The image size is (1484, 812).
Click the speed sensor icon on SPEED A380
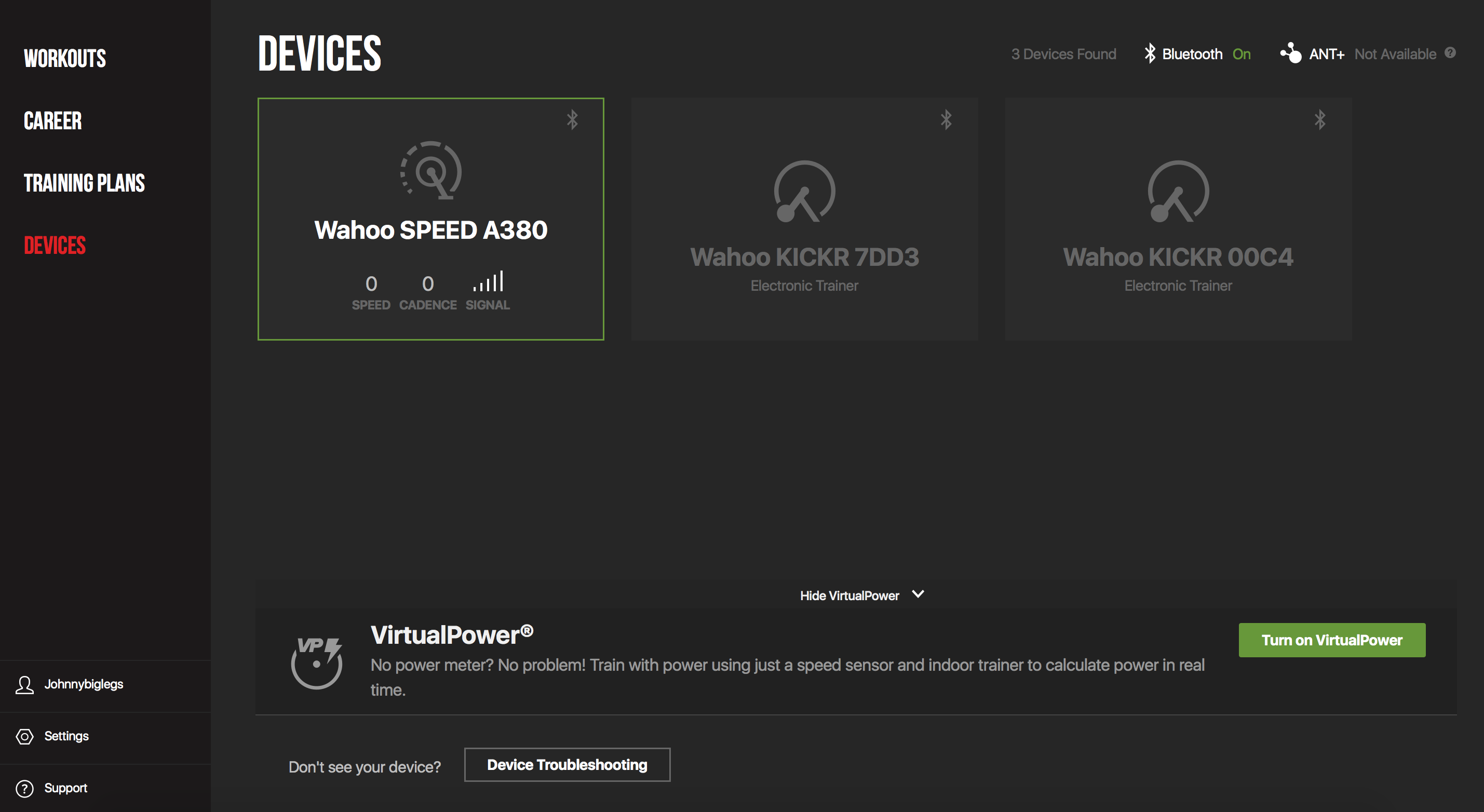coord(431,170)
